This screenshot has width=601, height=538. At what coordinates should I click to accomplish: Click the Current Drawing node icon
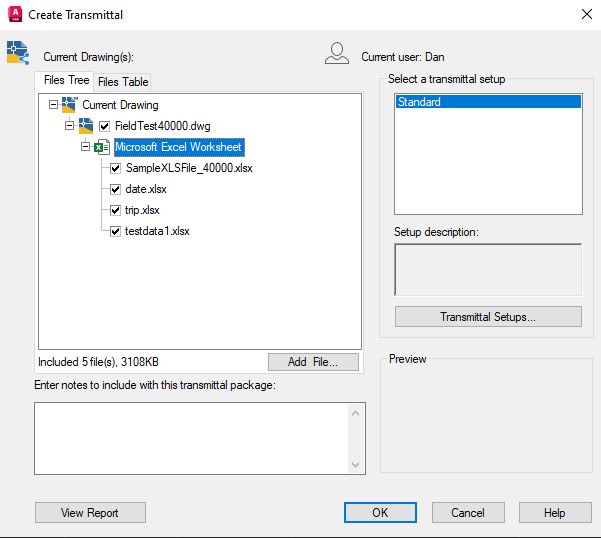click(69, 104)
